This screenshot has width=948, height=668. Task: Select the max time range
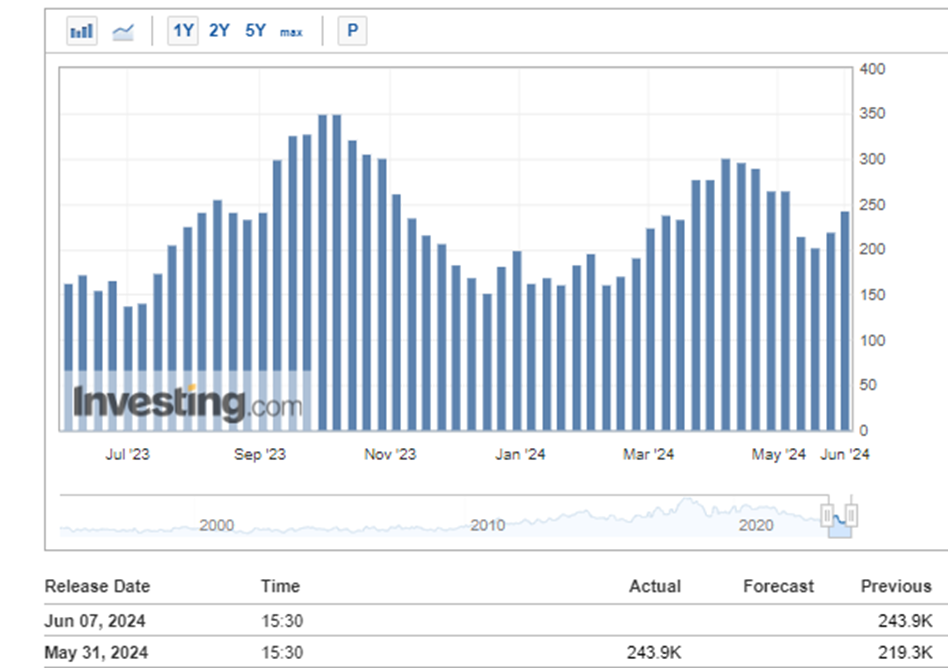tap(291, 32)
